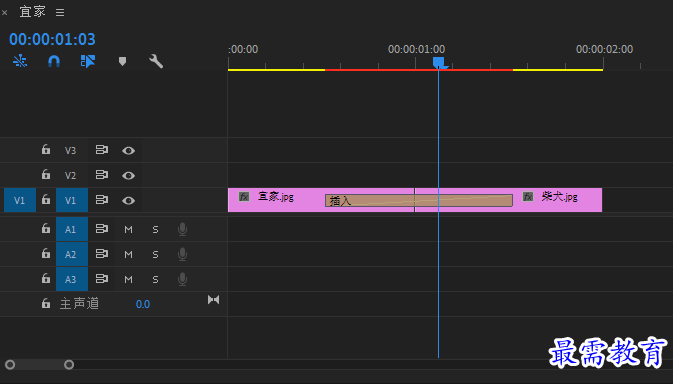673x384 pixels.
Task: Click the master track output assignment icon
Action: point(213,299)
